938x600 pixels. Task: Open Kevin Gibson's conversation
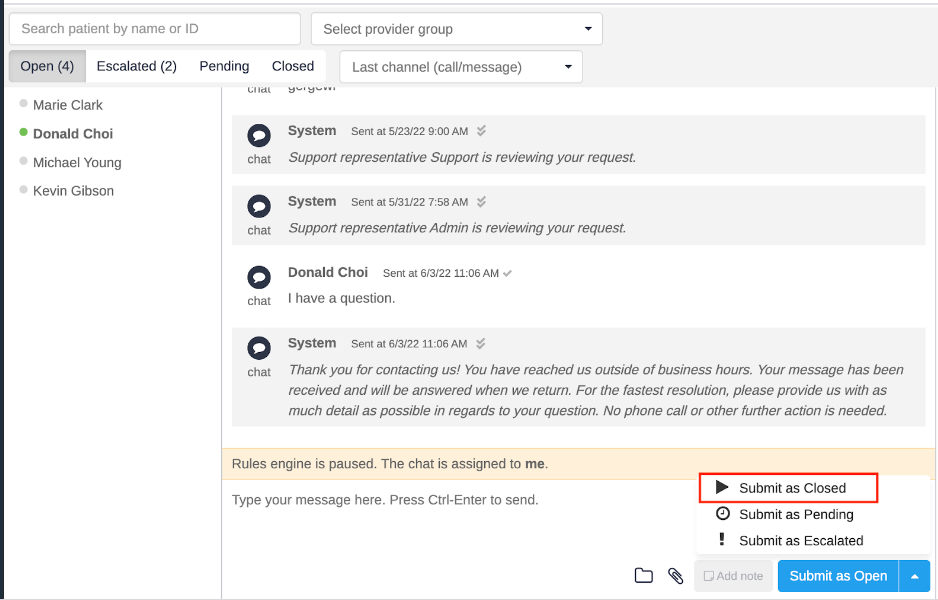[73, 191]
